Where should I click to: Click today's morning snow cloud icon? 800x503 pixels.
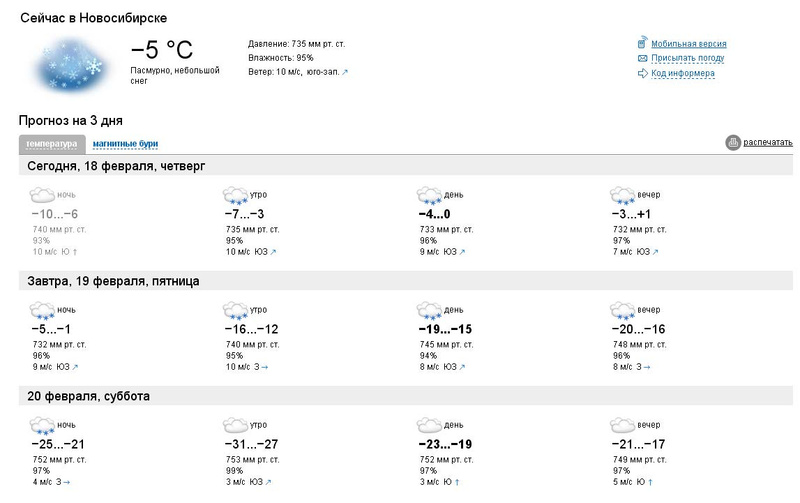[x=236, y=195]
